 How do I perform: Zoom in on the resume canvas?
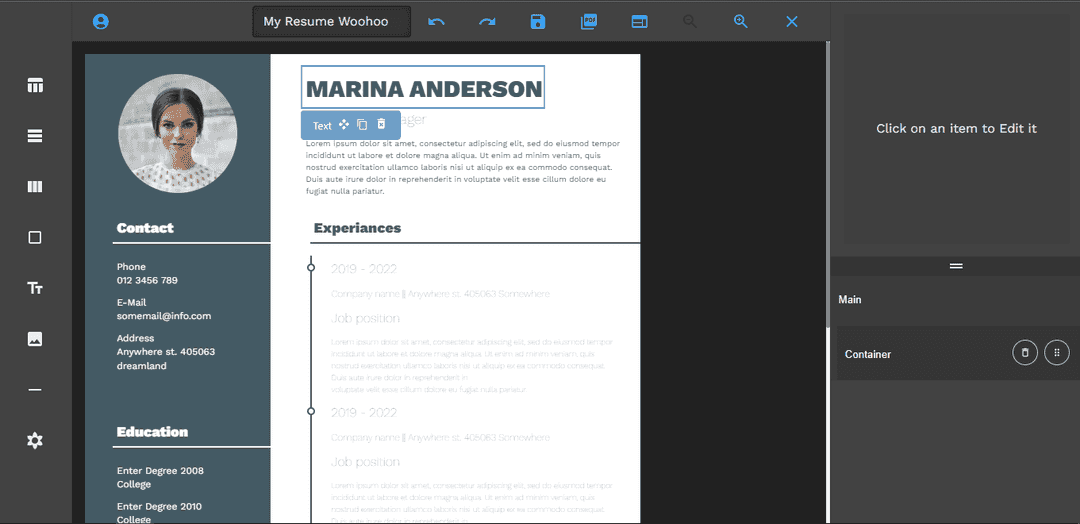tap(740, 21)
